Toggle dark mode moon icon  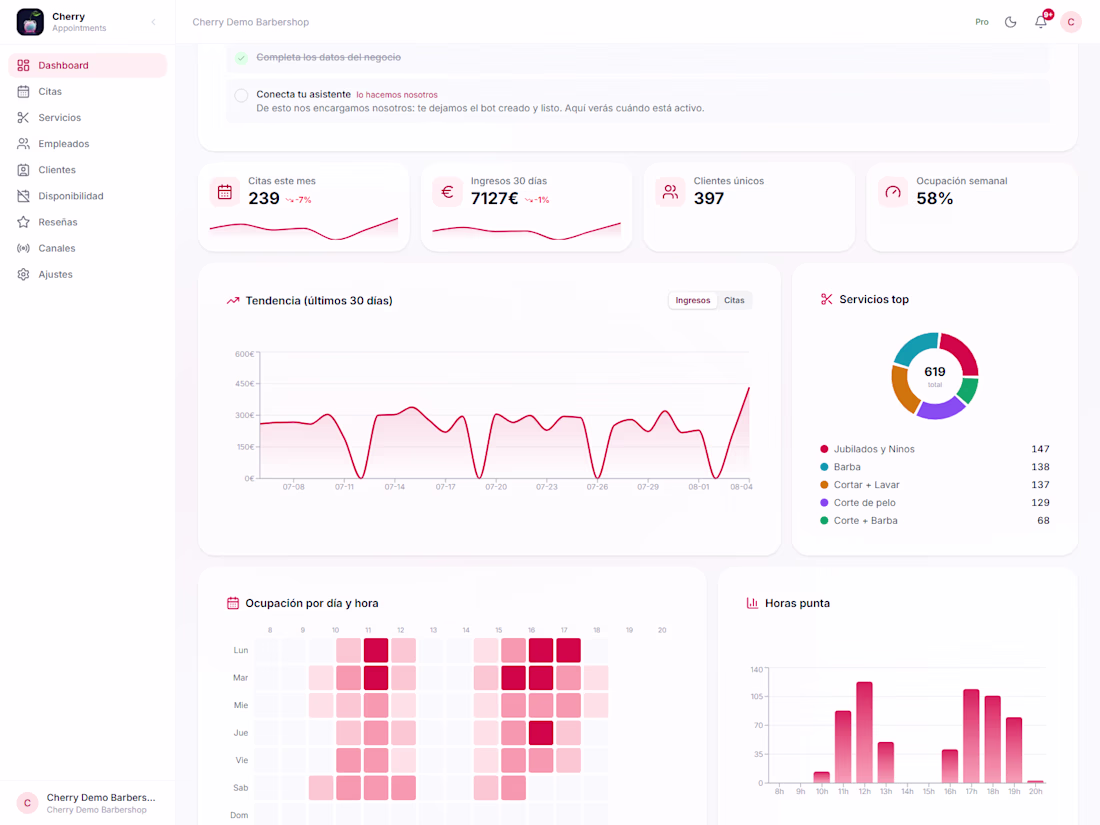pyautogui.click(x=1011, y=22)
